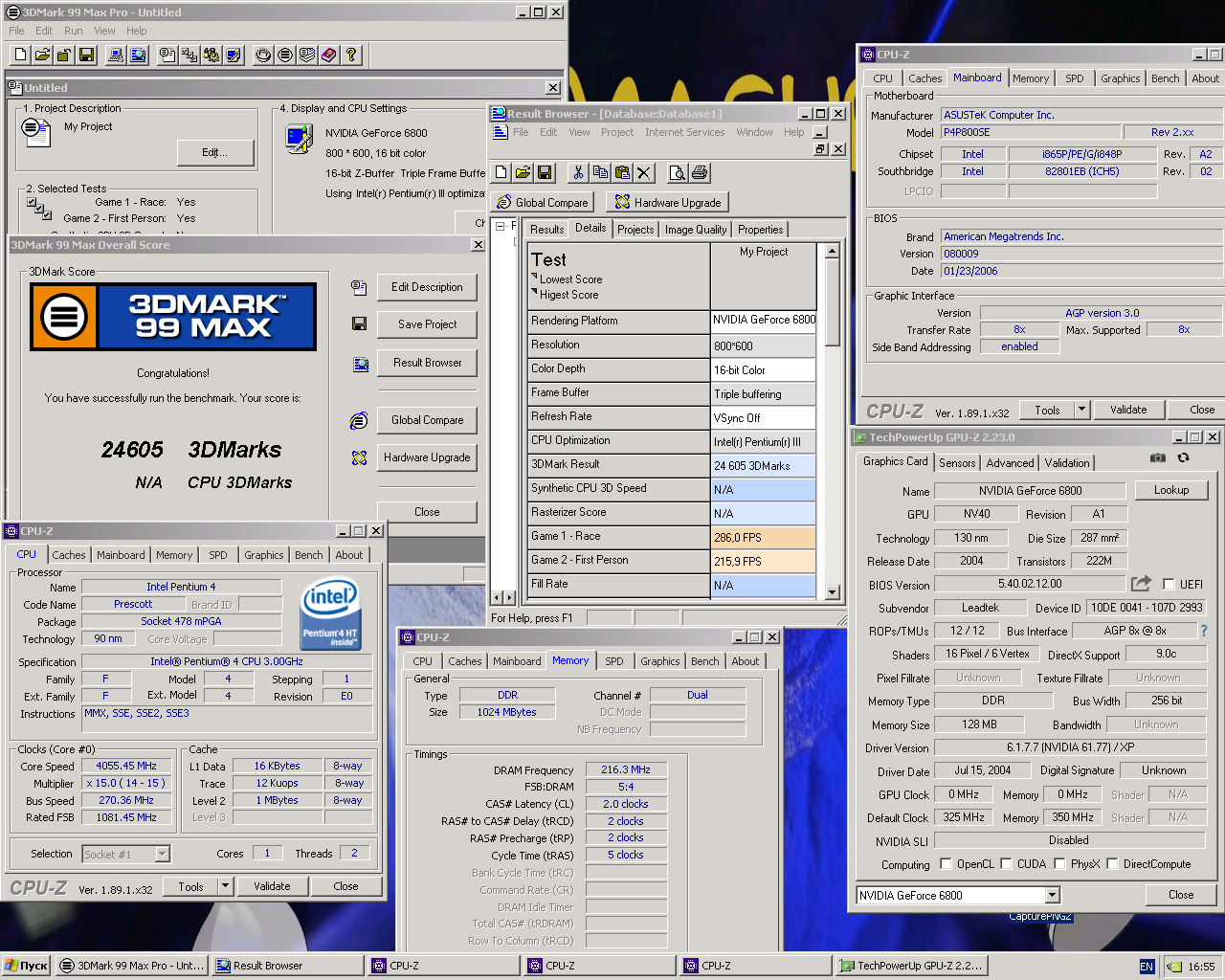Click Hardware Upgrade button in Result Browser toolbar
The width and height of the screenshot is (1225, 980).
click(x=669, y=202)
